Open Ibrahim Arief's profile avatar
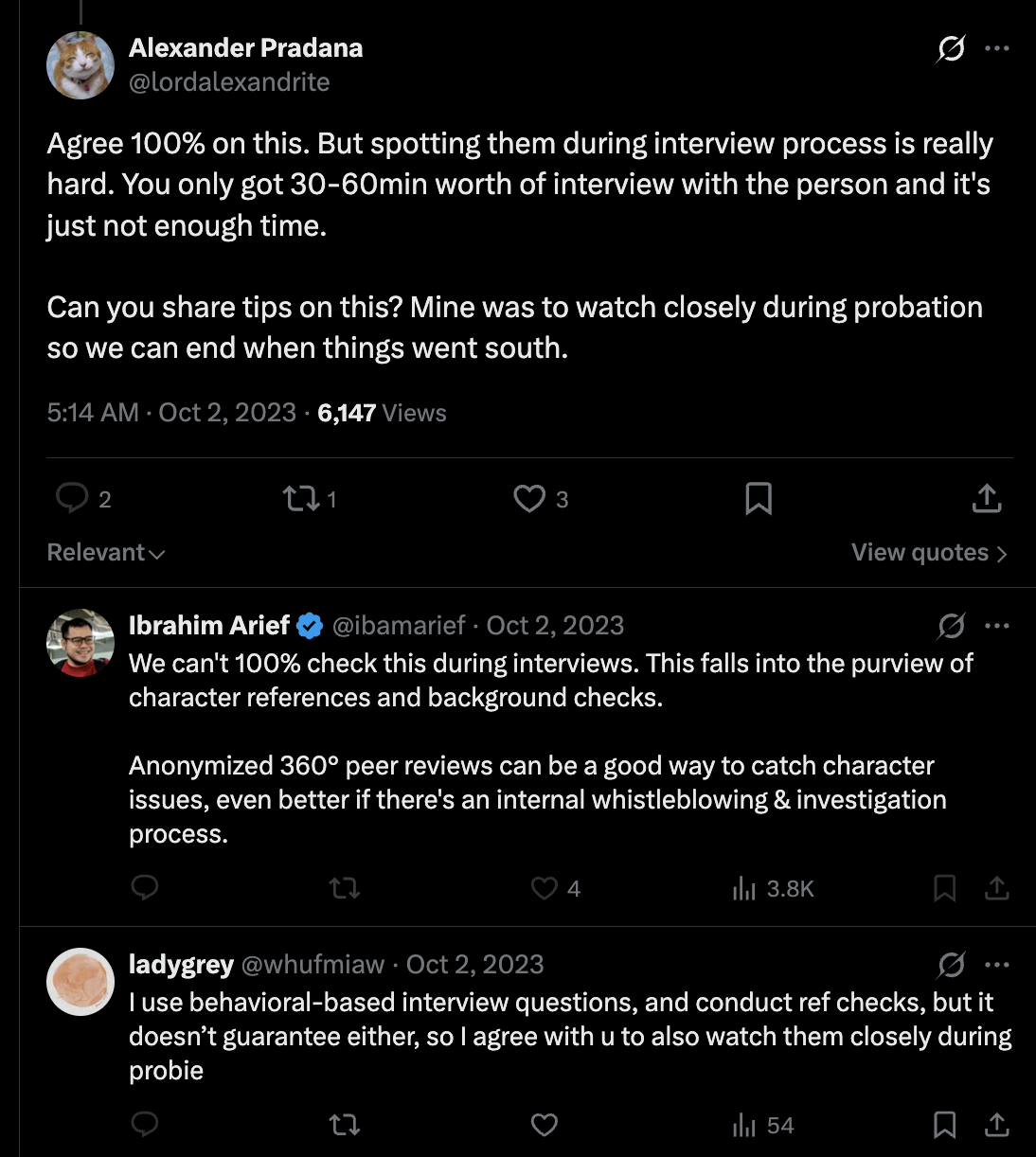Screen dimensions: 1036x1157 point(80,643)
